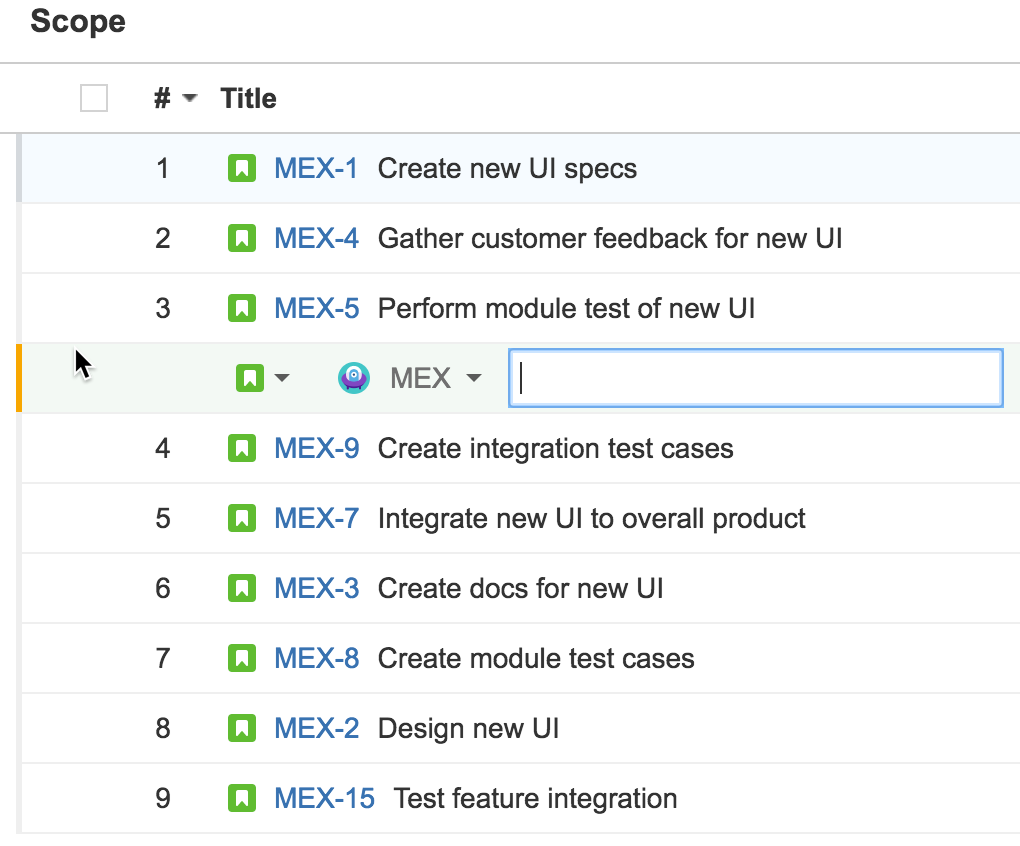The image size is (1020, 846).
Task: Select 'Create new UI specs' title text
Action: [x=507, y=168]
